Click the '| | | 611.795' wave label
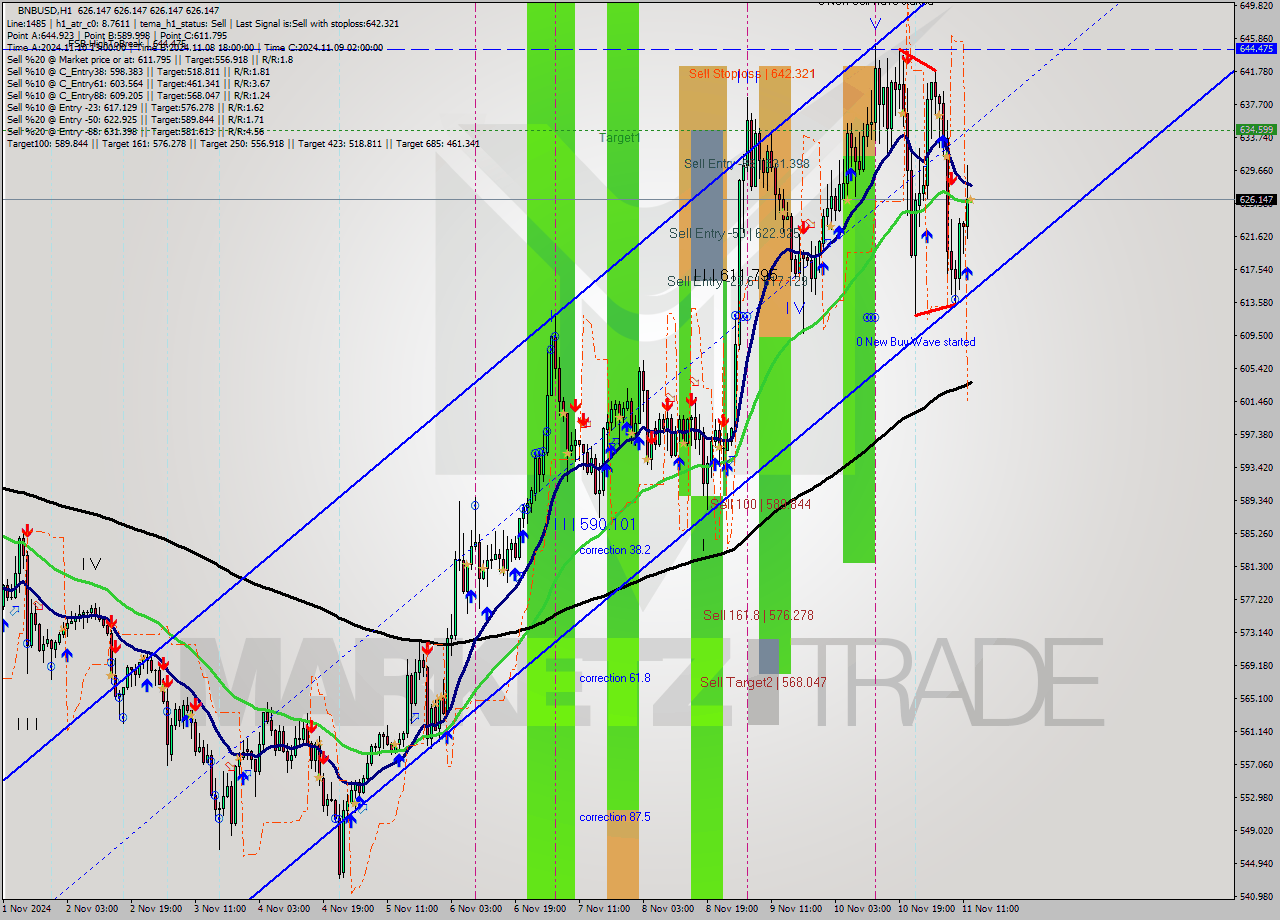Screen dimensions: 1280x920 click(735, 274)
